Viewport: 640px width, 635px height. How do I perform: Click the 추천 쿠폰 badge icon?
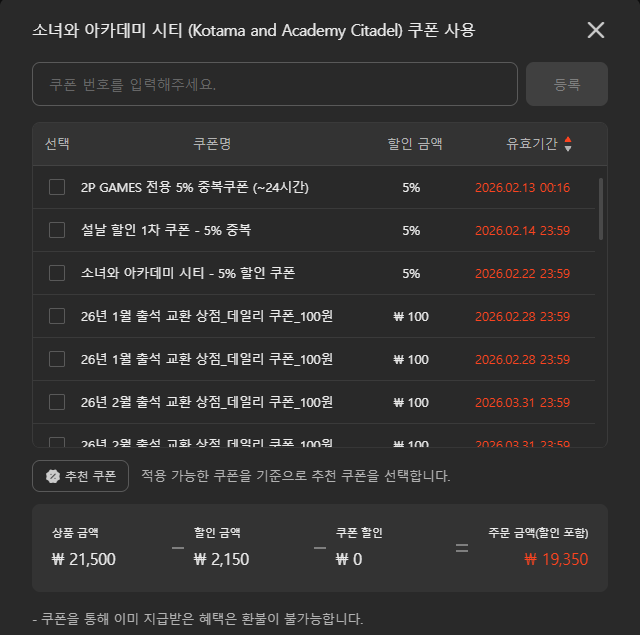[x=52, y=477]
